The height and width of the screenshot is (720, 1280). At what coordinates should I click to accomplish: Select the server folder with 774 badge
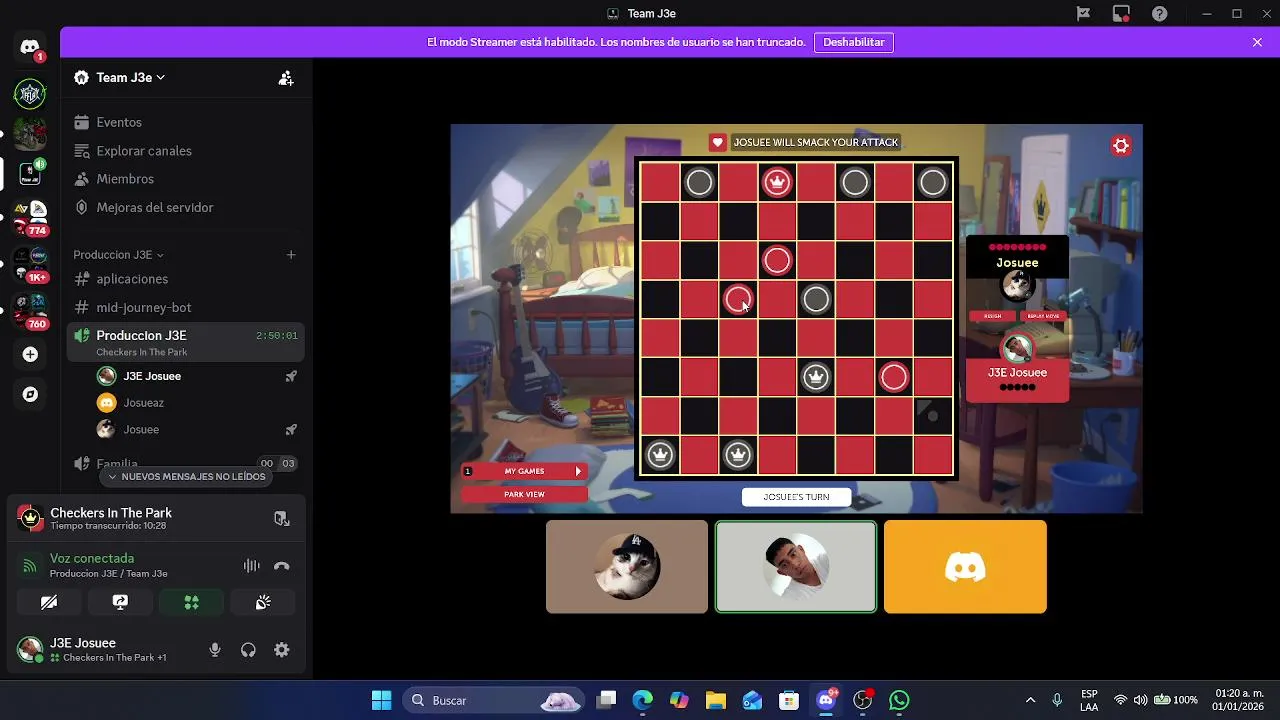(30, 216)
